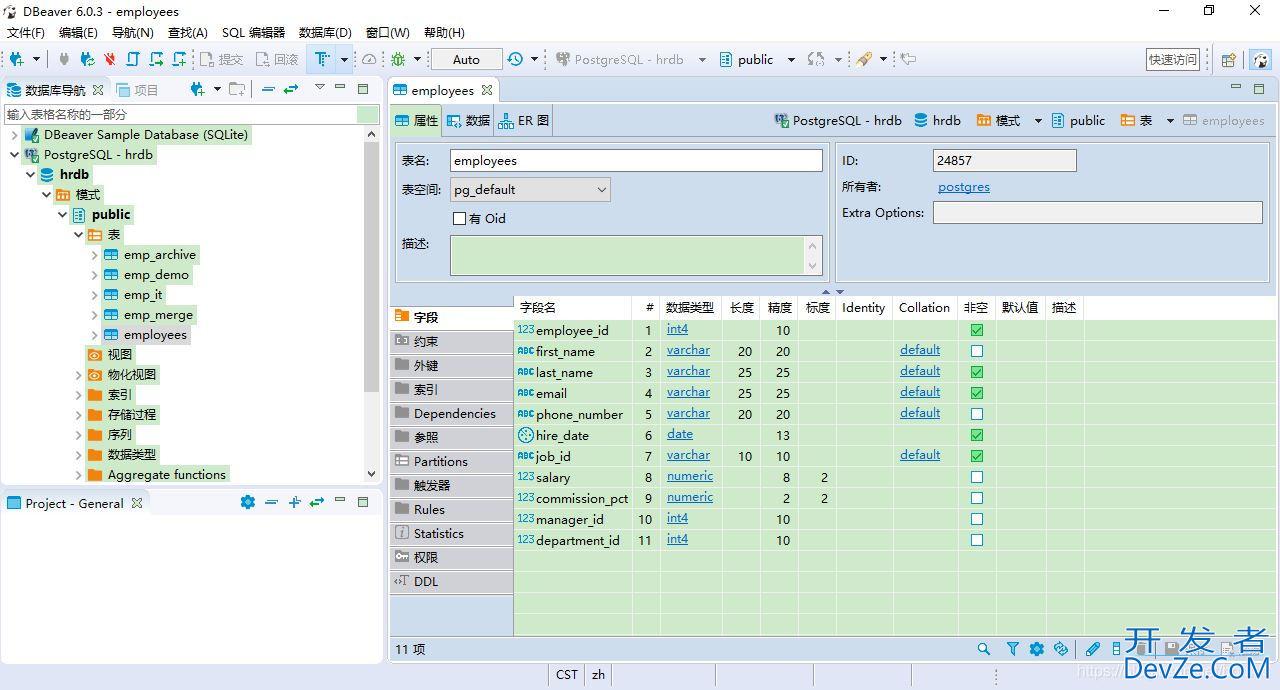
Task: Click new connection icon in navigator panel
Action: [x=197, y=89]
